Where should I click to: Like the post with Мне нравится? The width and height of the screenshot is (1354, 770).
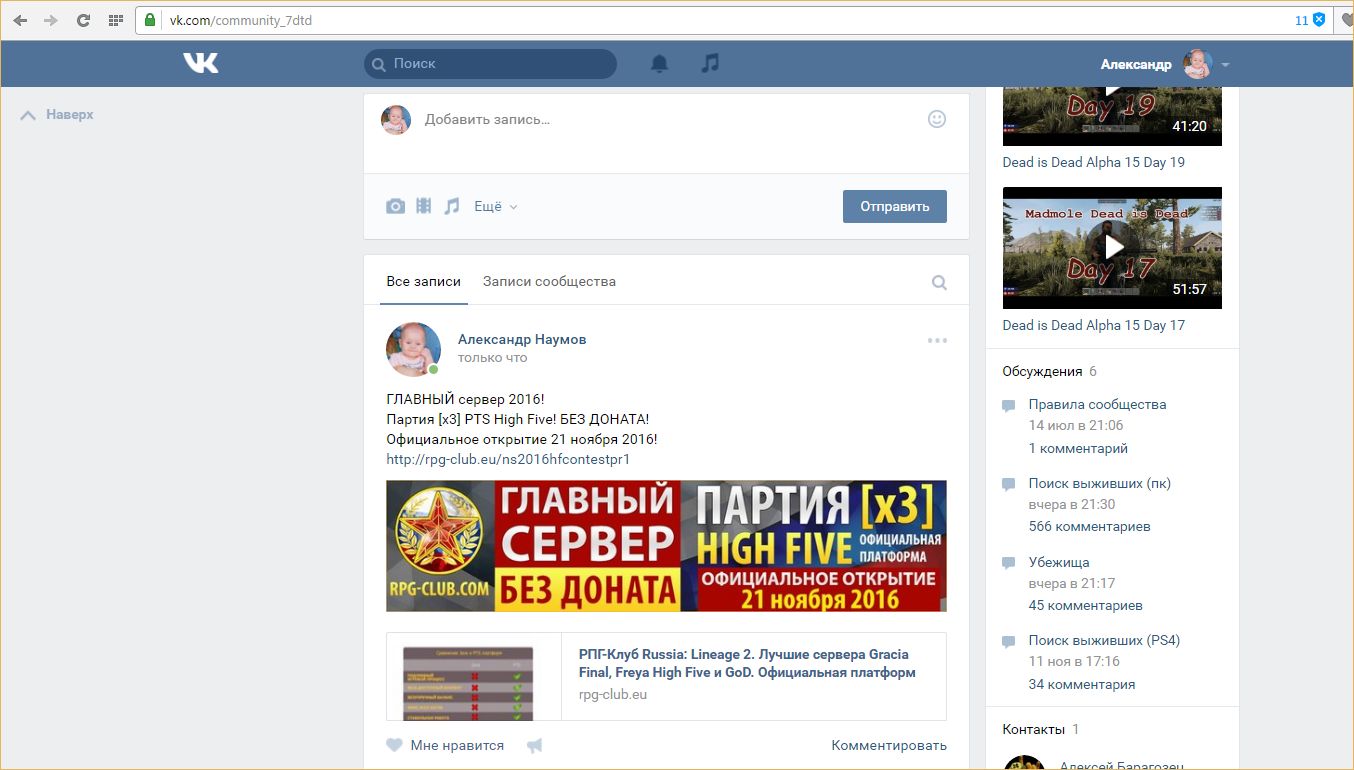click(x=445, y=745)
